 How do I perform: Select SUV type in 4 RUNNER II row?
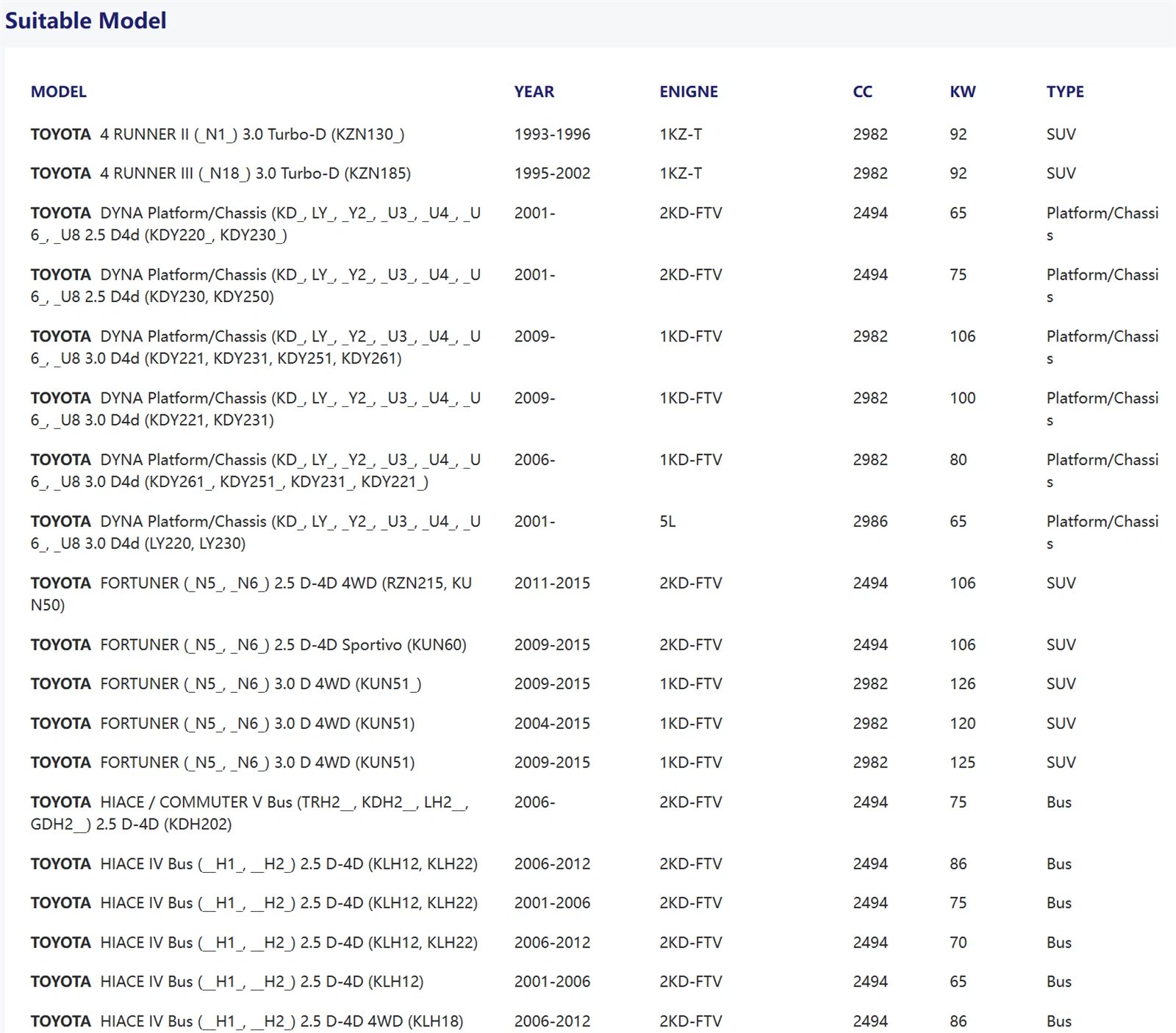click(1061, 134)
